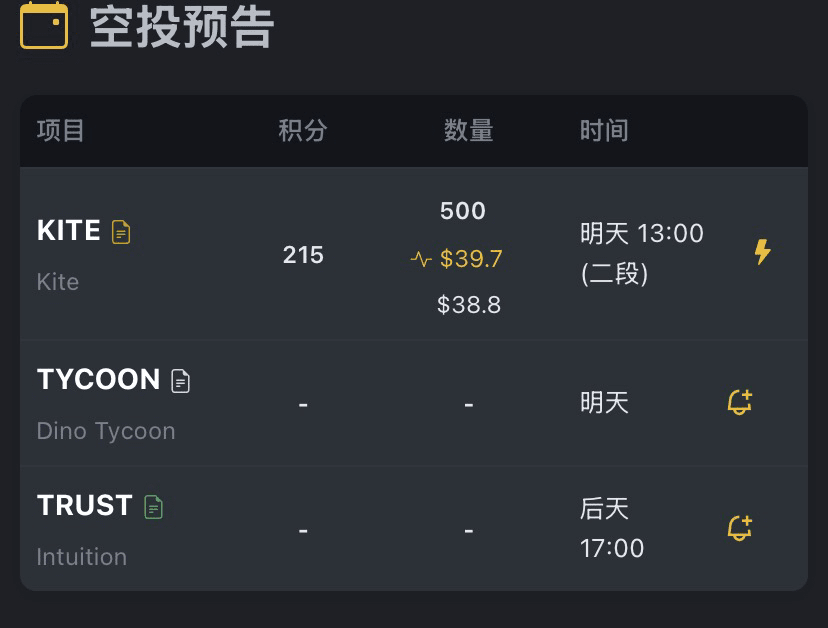Select the 项目 column header

[x=61, y=130]
